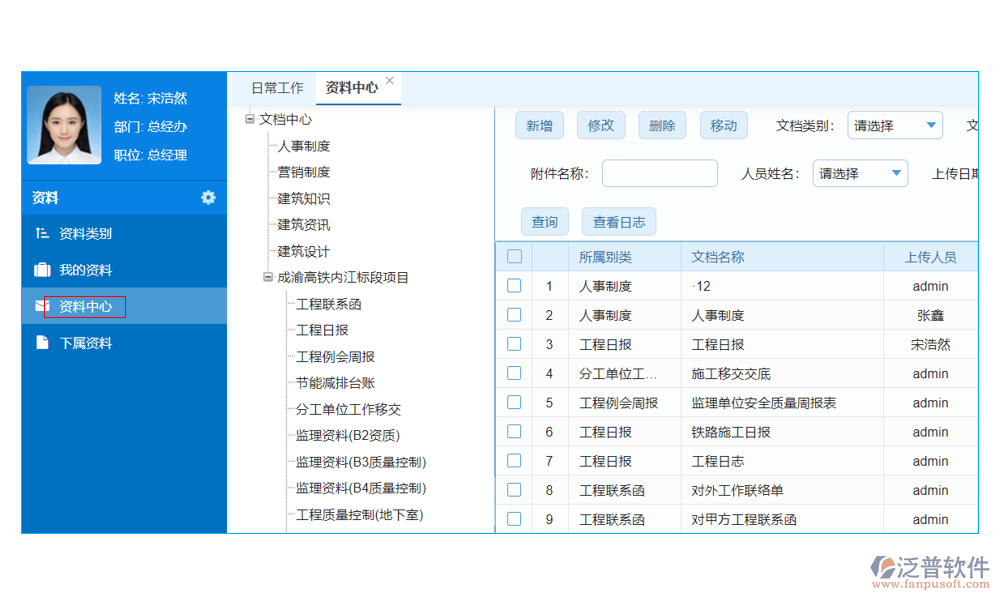Tick the checkbox beside 铁路施工日报 row
The width and height of the screenshot is (1000, 600).
pos(514,431)
